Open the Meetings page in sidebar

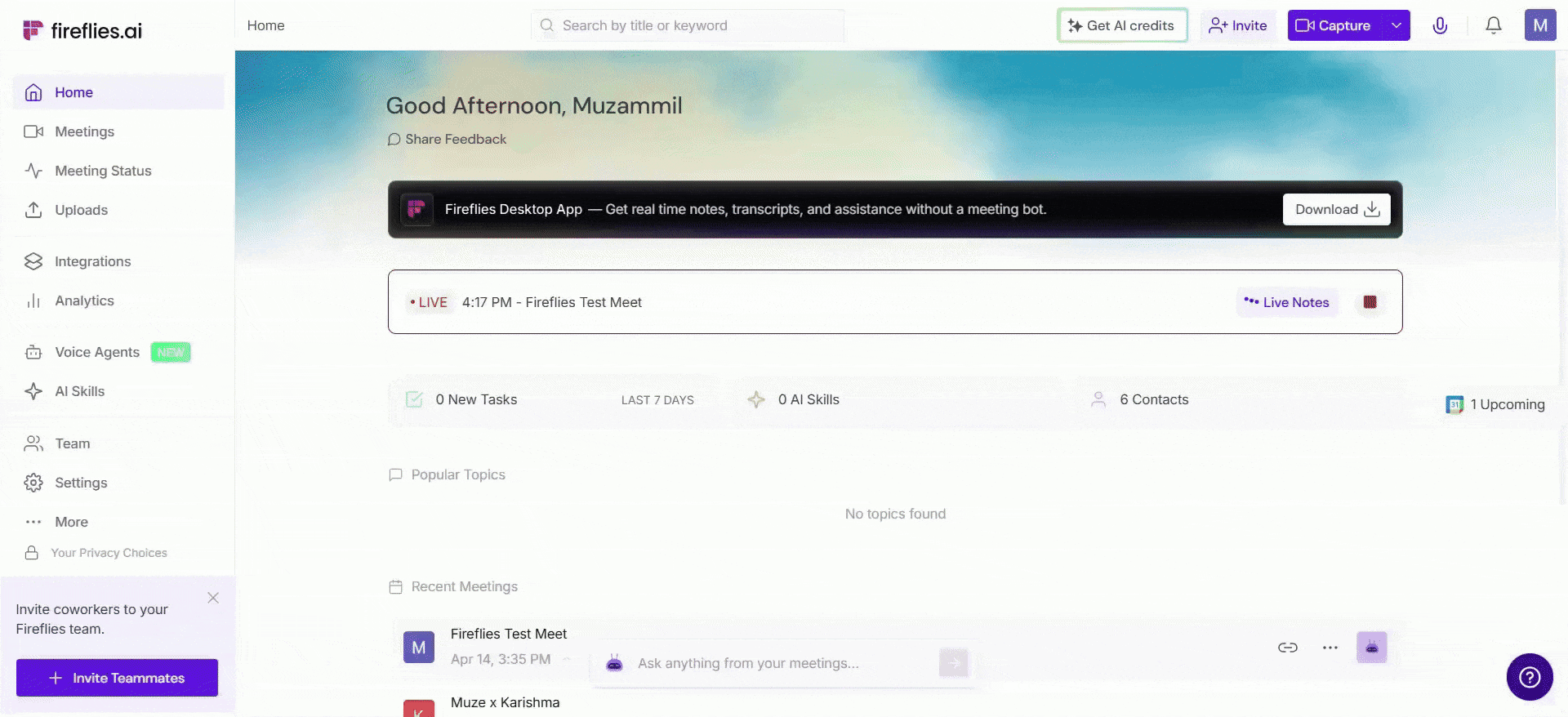[84, 131]
